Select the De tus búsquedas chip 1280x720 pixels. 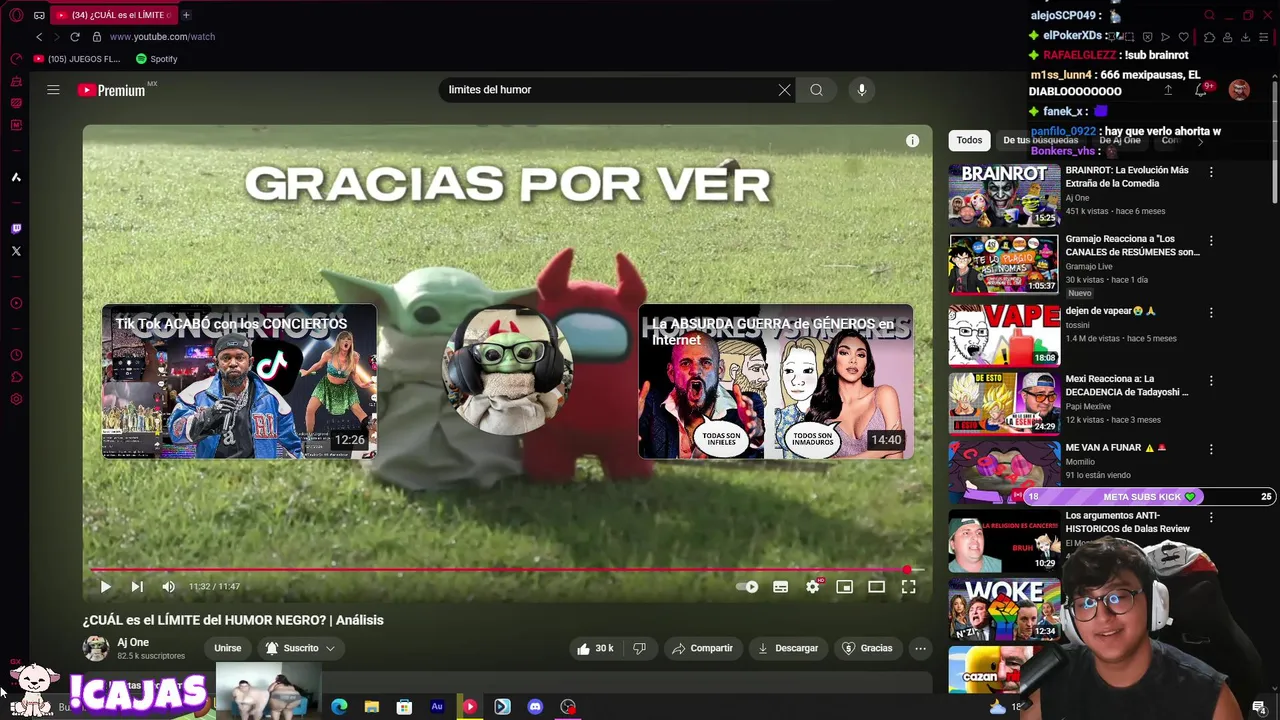click(1041, 141)
